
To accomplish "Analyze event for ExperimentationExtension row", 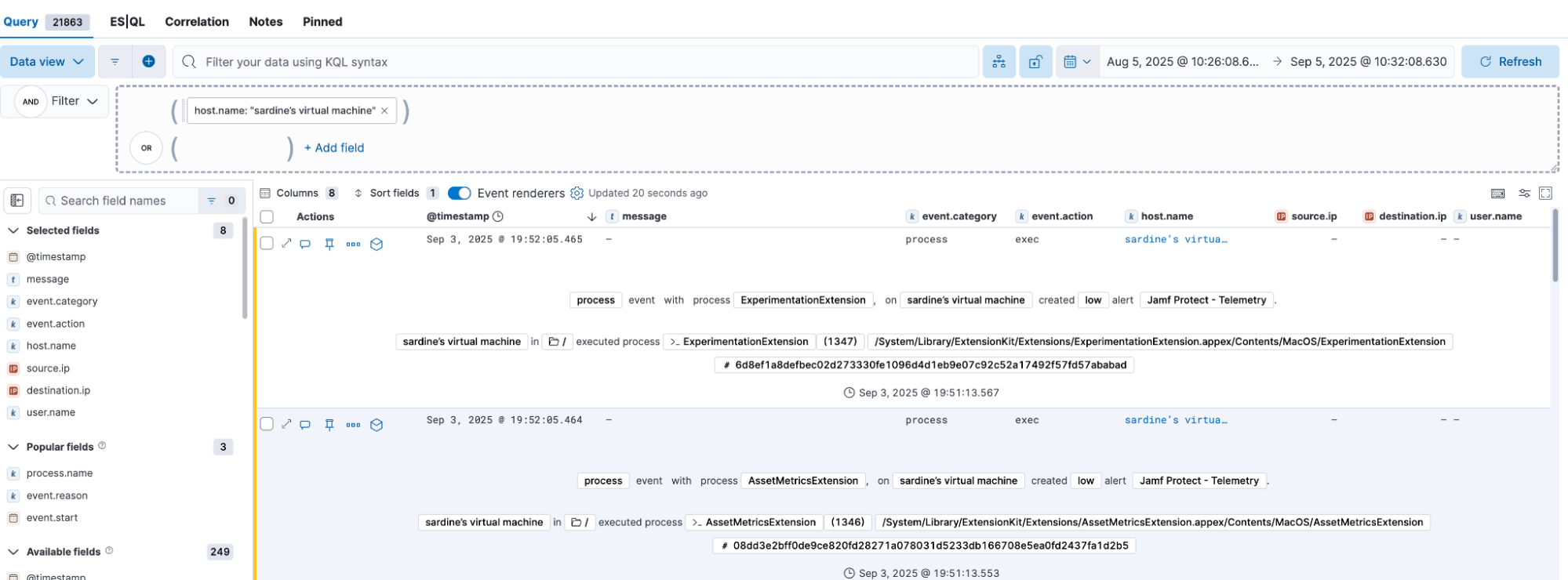I will tap(377, 244).
